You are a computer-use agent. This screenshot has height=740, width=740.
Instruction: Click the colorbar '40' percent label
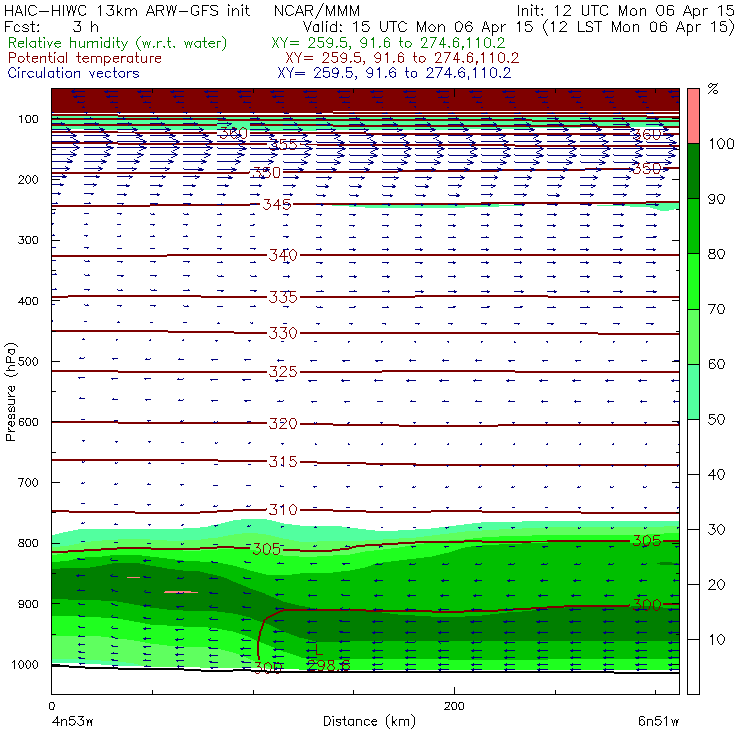tap(716, 474)
